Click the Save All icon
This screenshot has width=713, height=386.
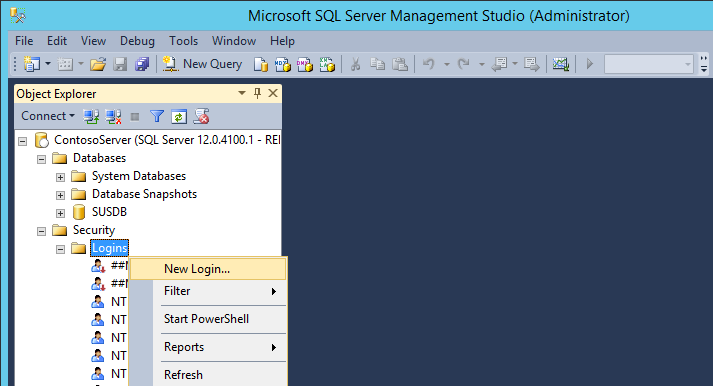click(x=142, y=64)
